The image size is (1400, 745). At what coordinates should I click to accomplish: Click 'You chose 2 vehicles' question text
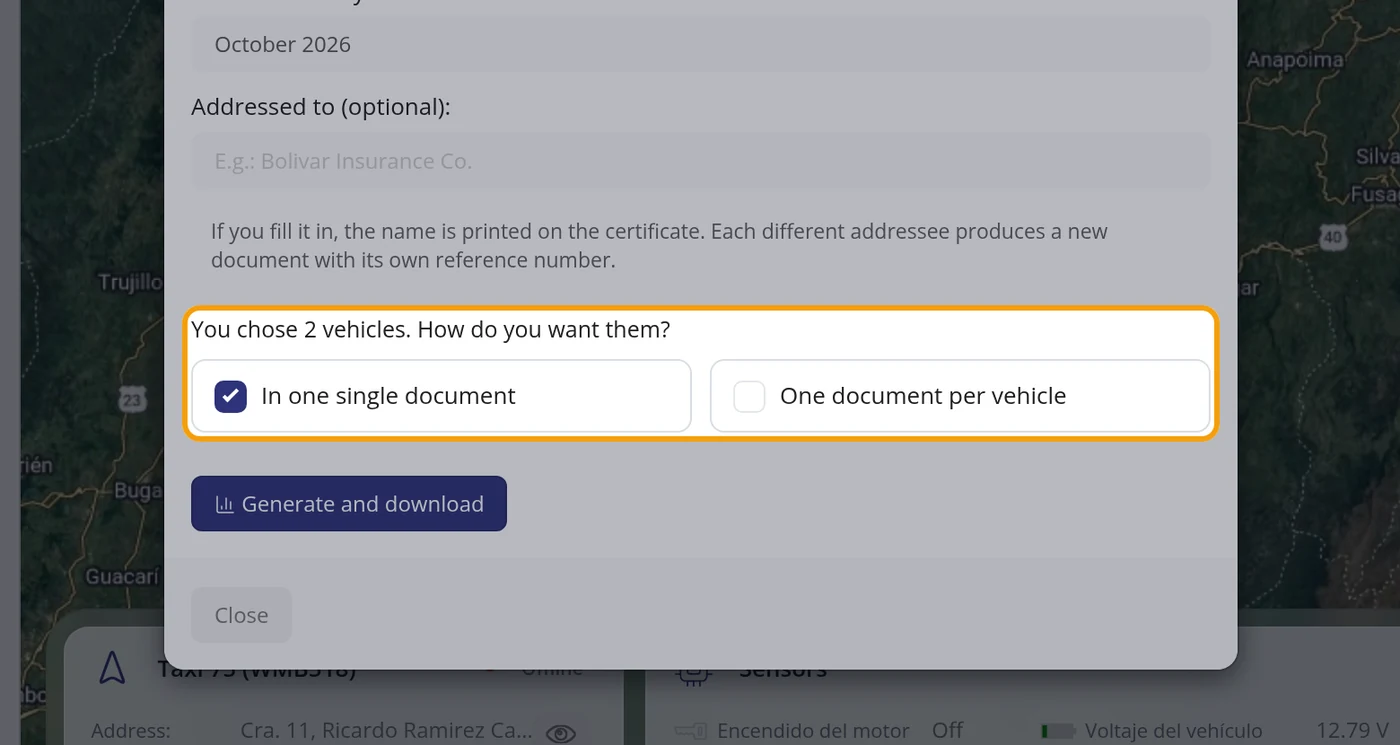pyautogui.click(x=430, y=329)
